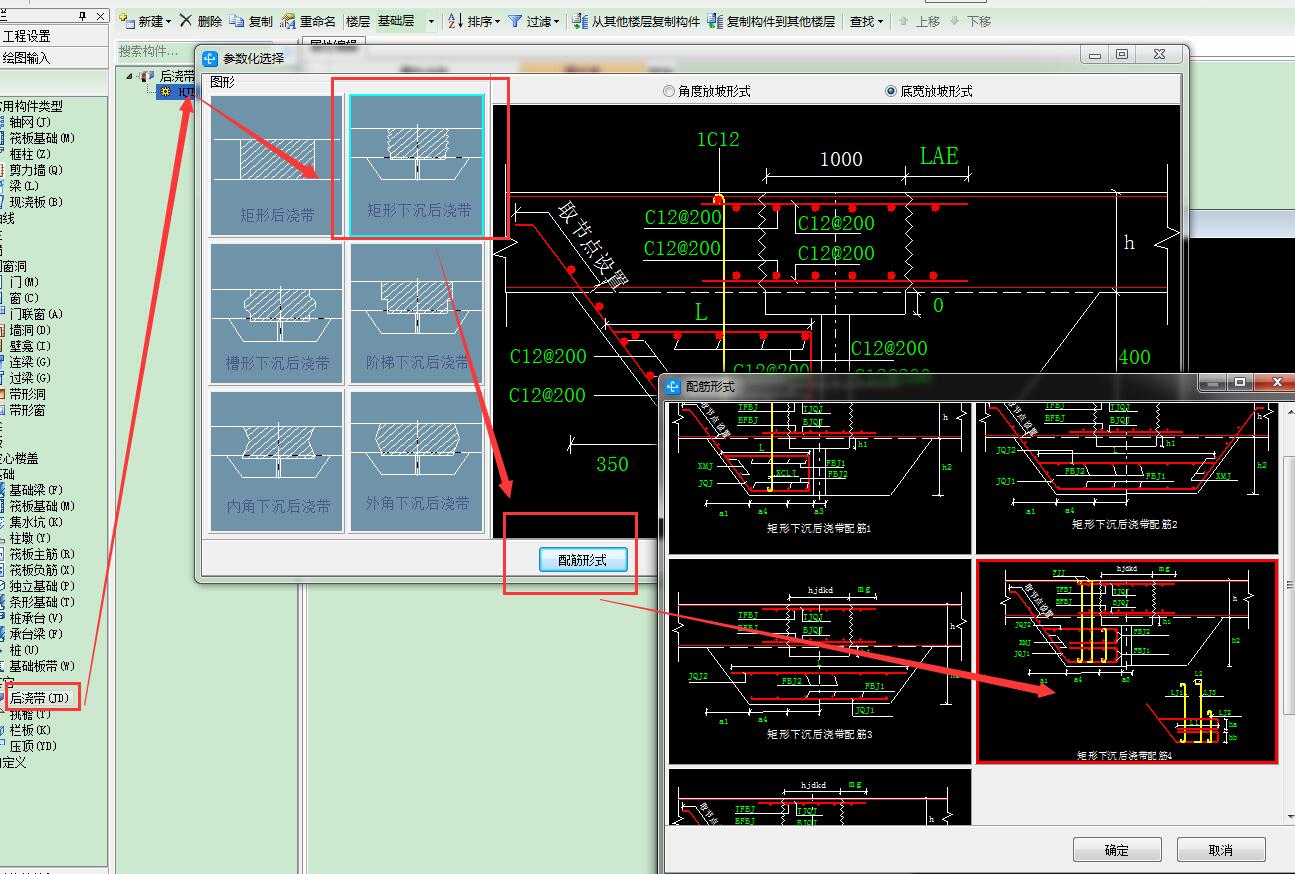Choose 矩形下沉后浇带配筋1 diagram

click(820, 478)
